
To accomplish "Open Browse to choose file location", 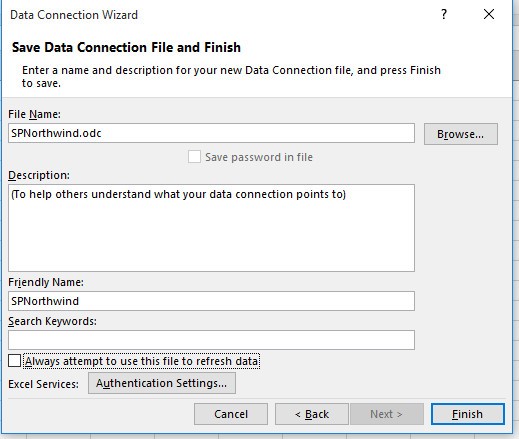I will pos(461,134).
